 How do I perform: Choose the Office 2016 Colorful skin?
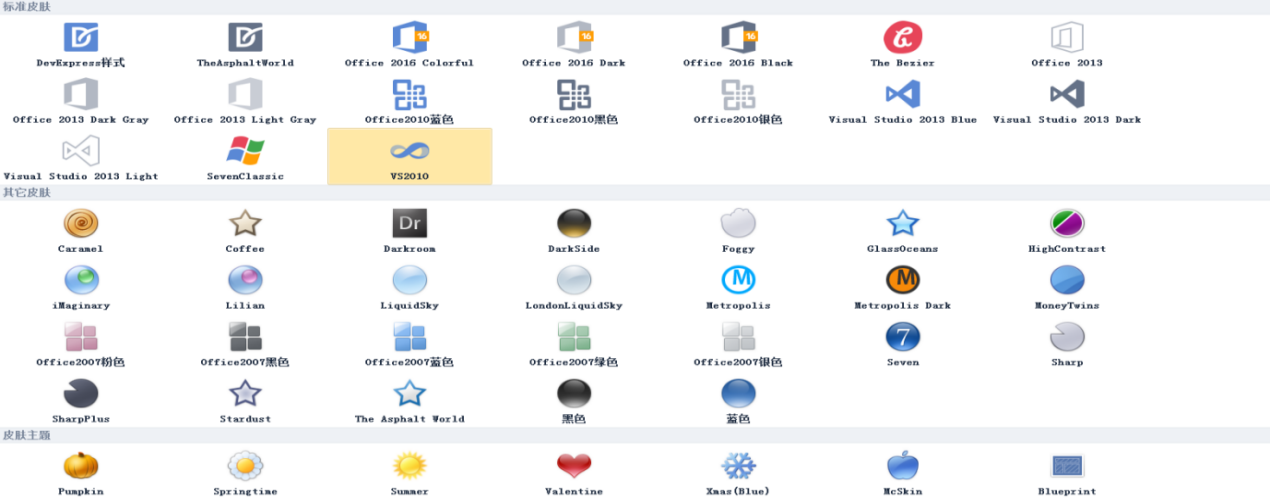409,38
